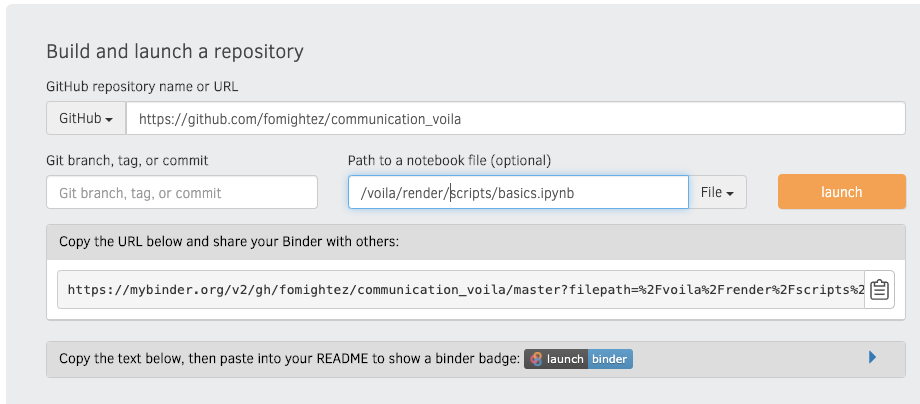Expand the README badge text section
The height and width of the screenshot is (404, 920).
(872, 357)
